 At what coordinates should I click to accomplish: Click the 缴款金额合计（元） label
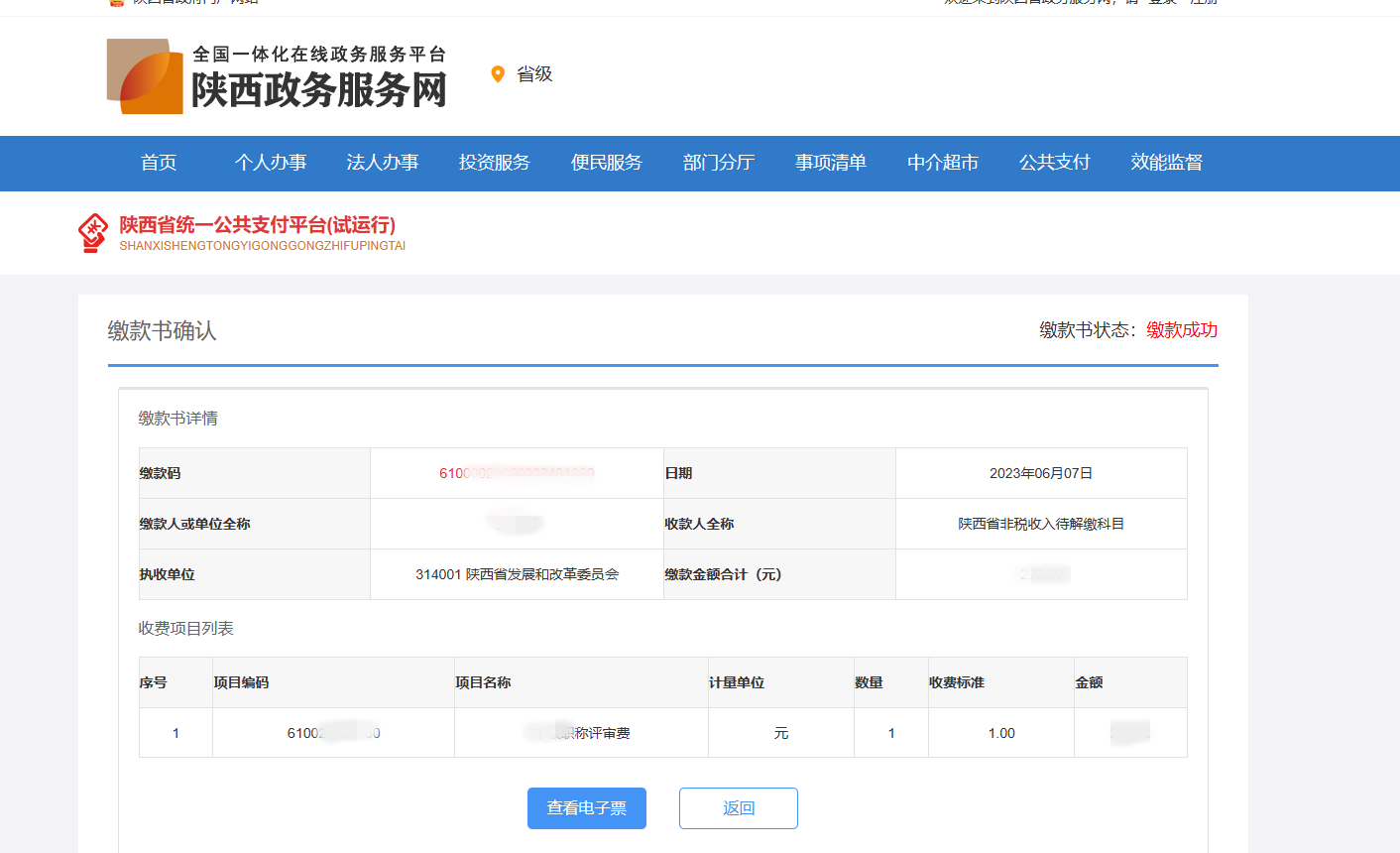click(x=723, y=574)
